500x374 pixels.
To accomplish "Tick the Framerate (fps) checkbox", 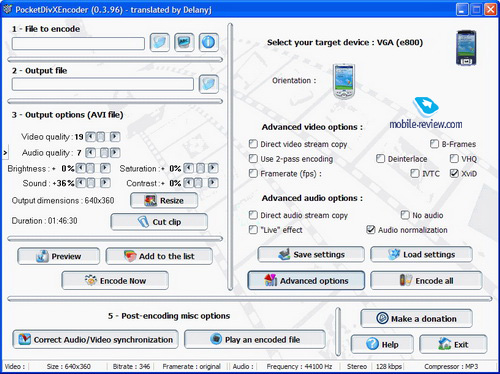I will (x=253, y=173).
